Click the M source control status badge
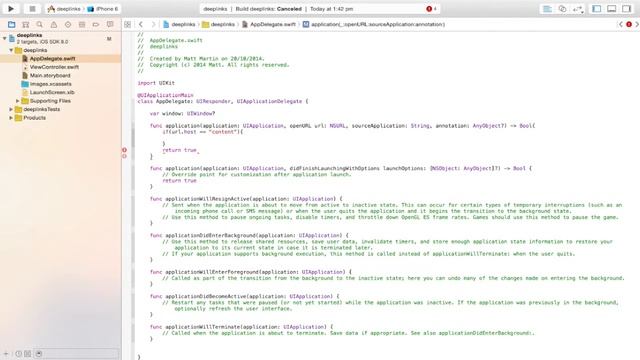The width and height of the screenshot is (640, 360). pyautogui.click(x=109, y=39)
